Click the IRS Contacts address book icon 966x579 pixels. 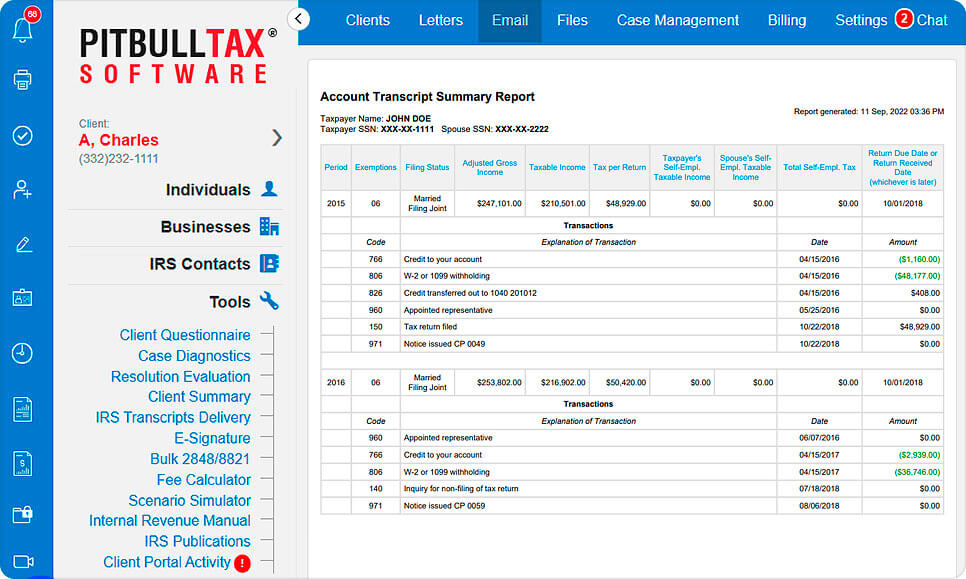click(269, 263)
